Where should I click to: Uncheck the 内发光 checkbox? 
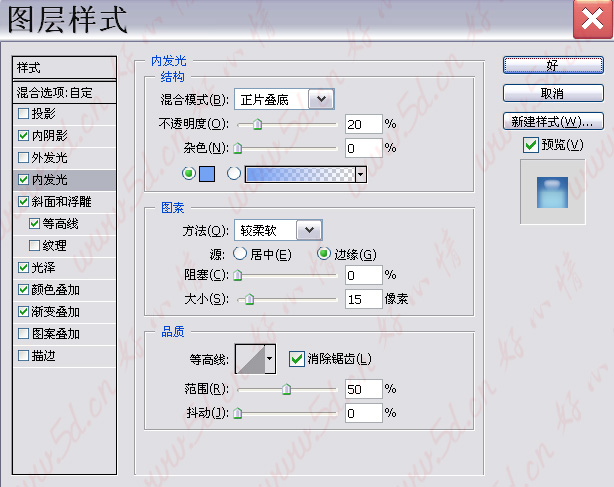23,179
